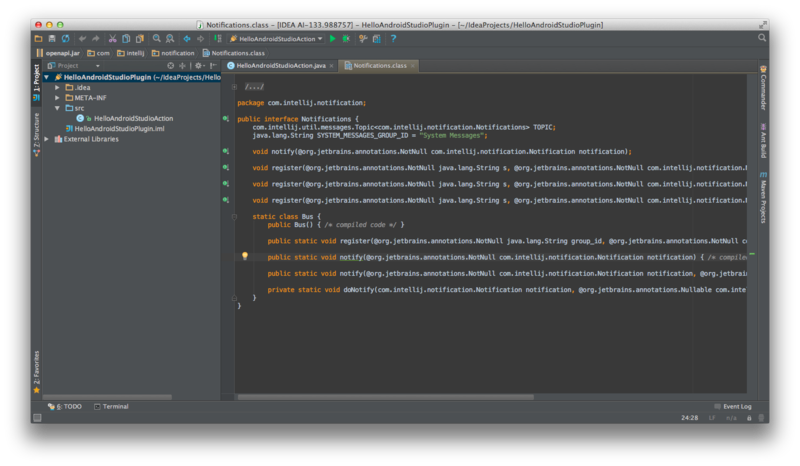Open the Event Log
Viewport: 800px width, 466px height.
pos(733,406)
